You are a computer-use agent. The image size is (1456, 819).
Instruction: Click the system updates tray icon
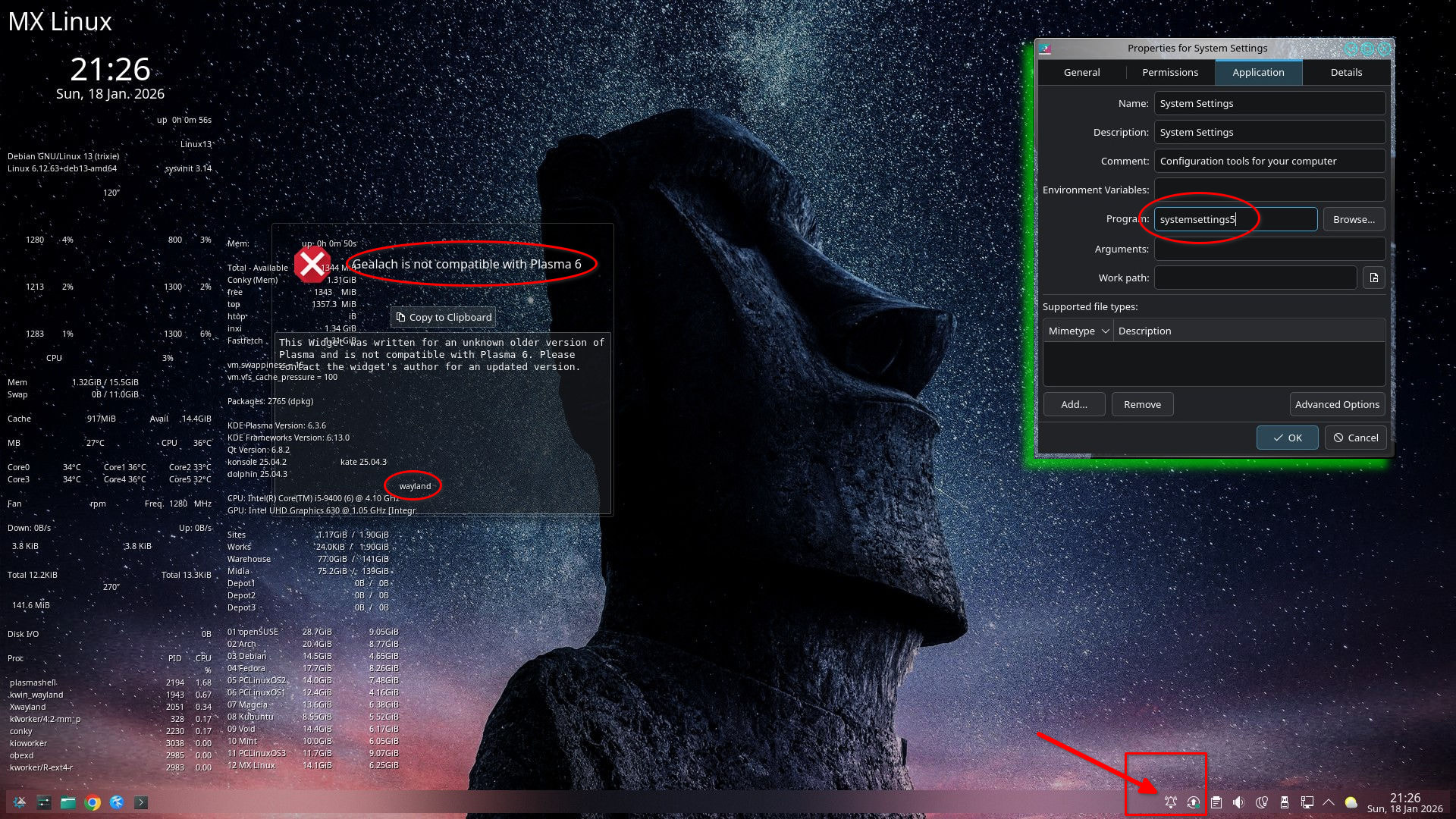point(1194,802)
